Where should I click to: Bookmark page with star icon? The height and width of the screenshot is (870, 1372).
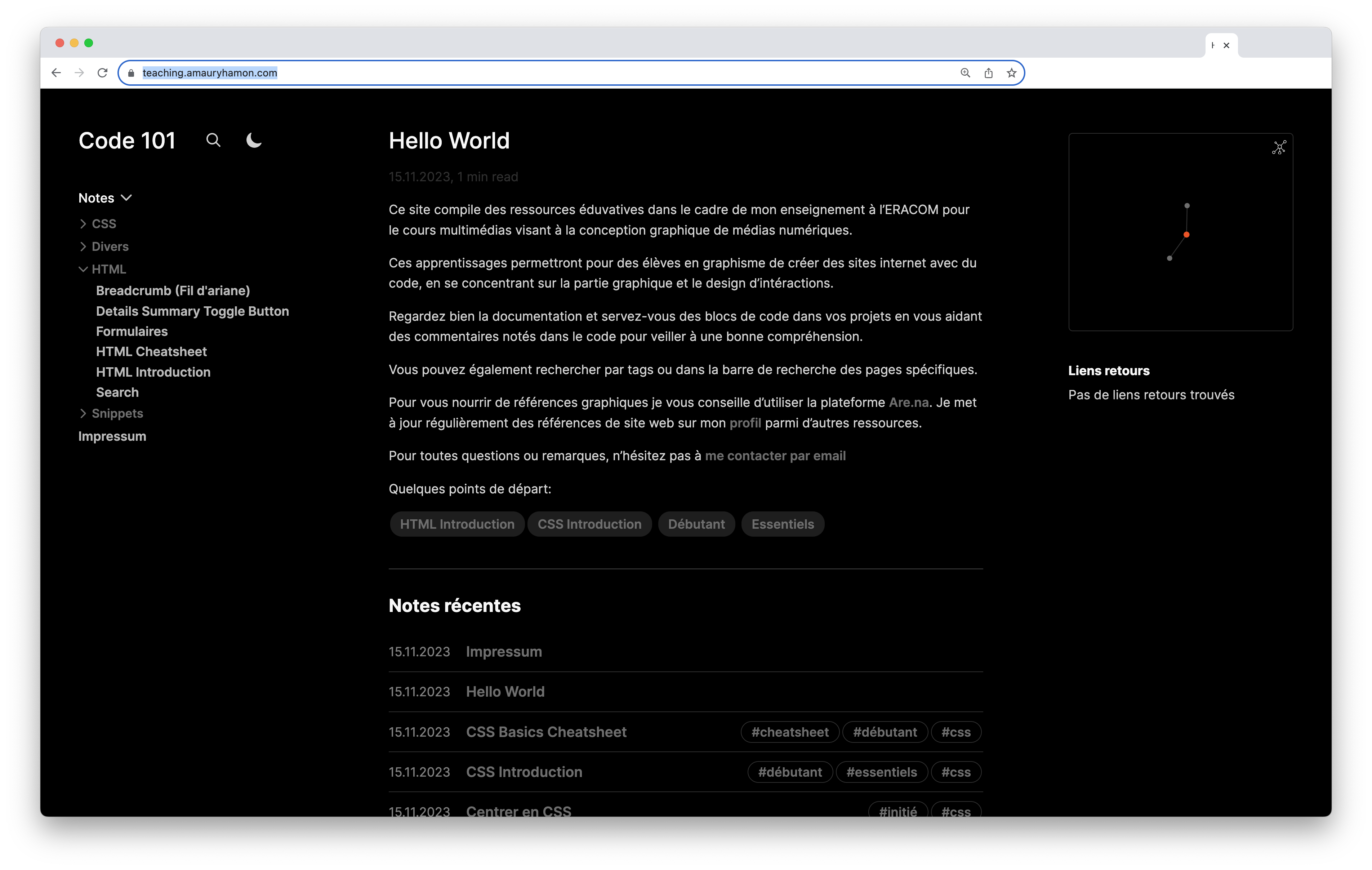click(1011, 73)
